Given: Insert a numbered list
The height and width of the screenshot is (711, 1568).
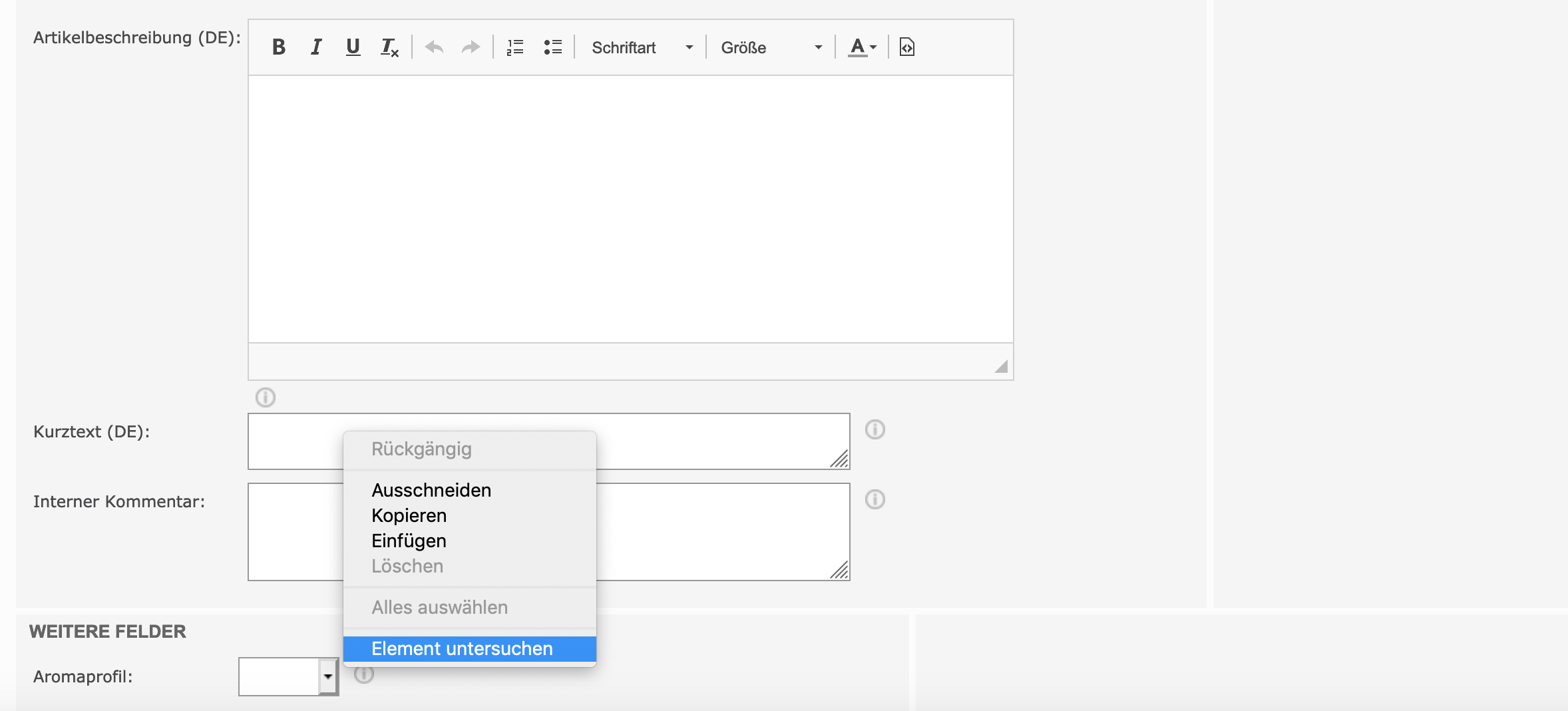Looking at the screenshot, I should pyautogui.click(x=515, y=47).
